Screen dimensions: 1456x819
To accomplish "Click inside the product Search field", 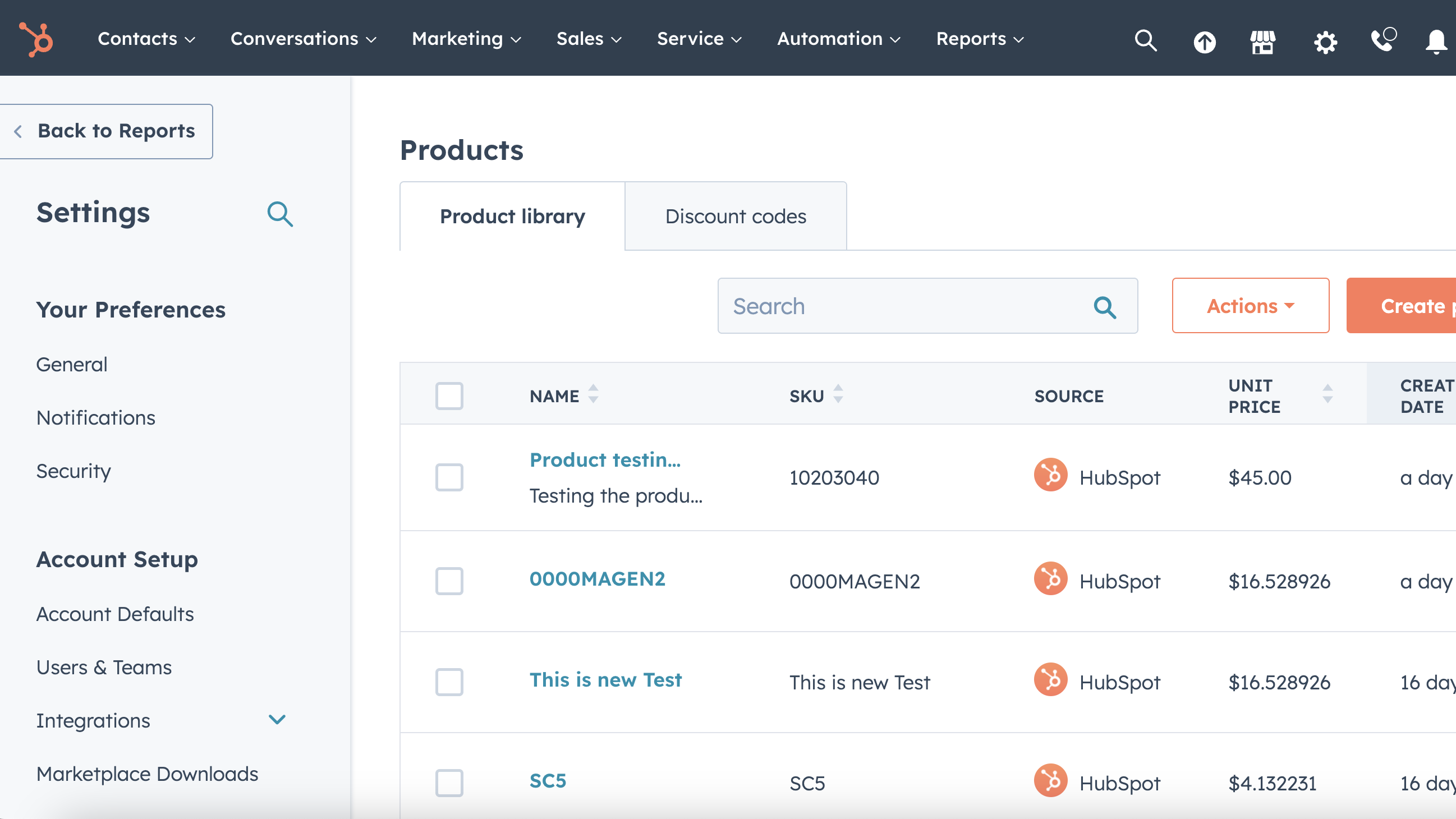I will [904, 306].
